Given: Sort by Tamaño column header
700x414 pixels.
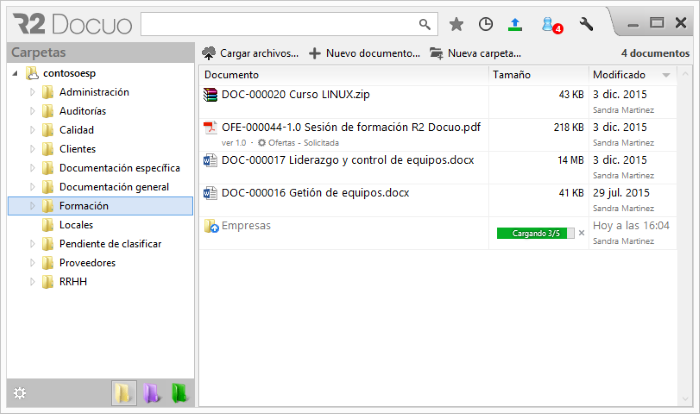Looking at the screenshot, I should [539, 75].
